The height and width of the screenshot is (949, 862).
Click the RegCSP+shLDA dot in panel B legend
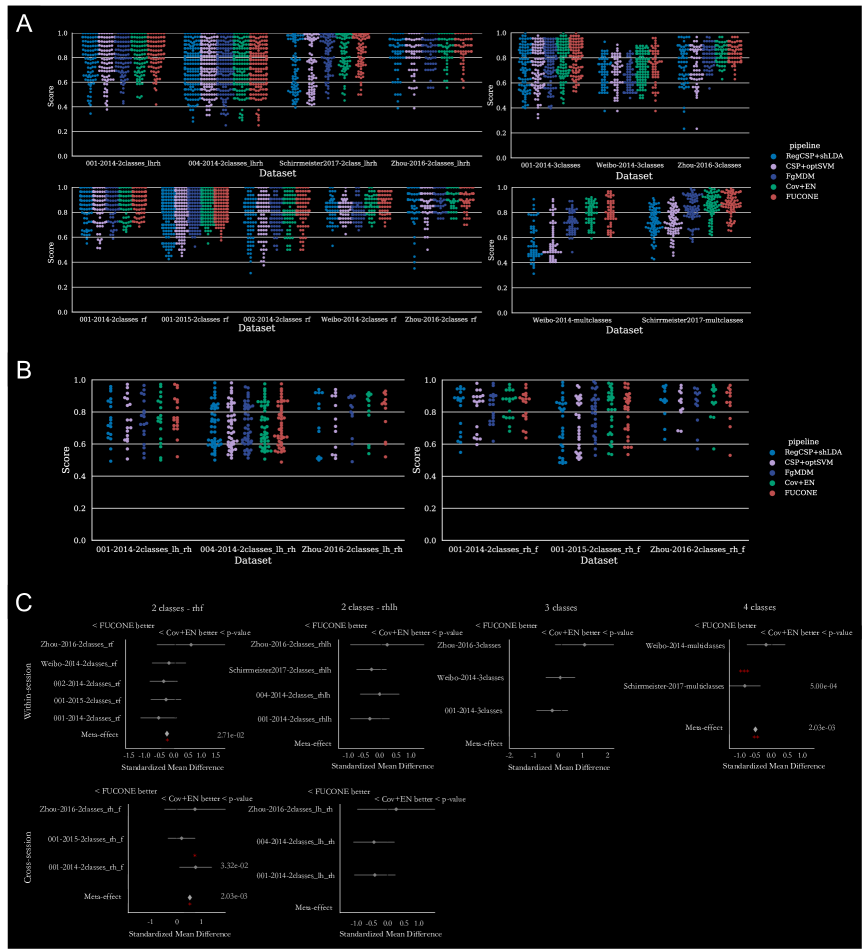[x=772, y=452]
